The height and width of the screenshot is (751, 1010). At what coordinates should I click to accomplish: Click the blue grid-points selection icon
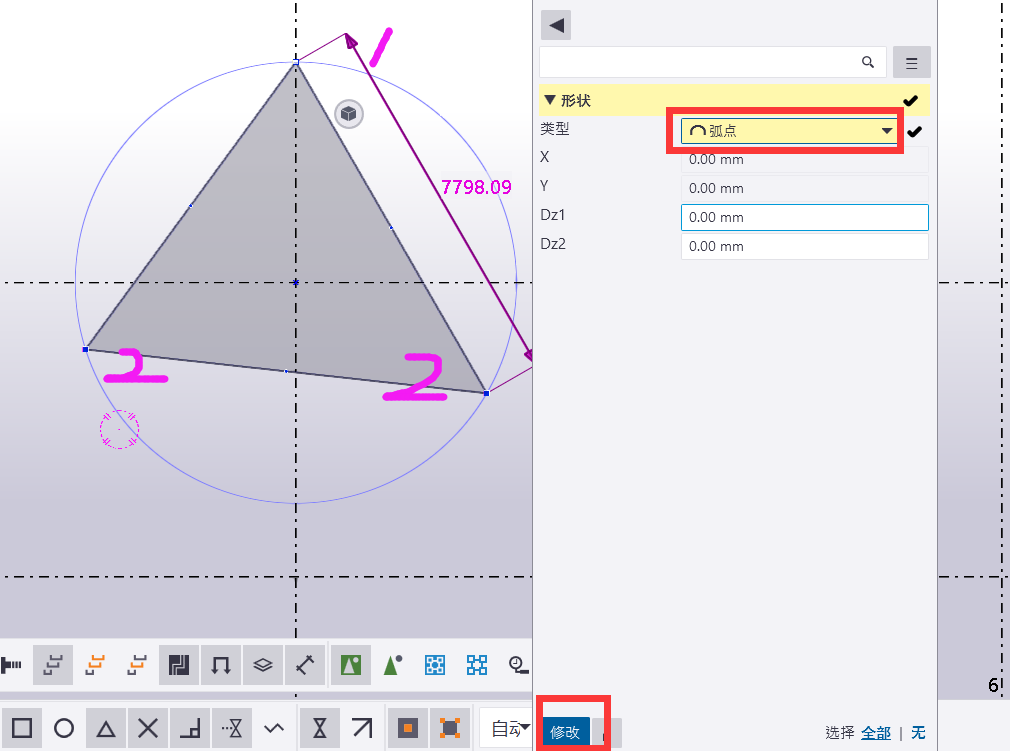coord(435,665)
